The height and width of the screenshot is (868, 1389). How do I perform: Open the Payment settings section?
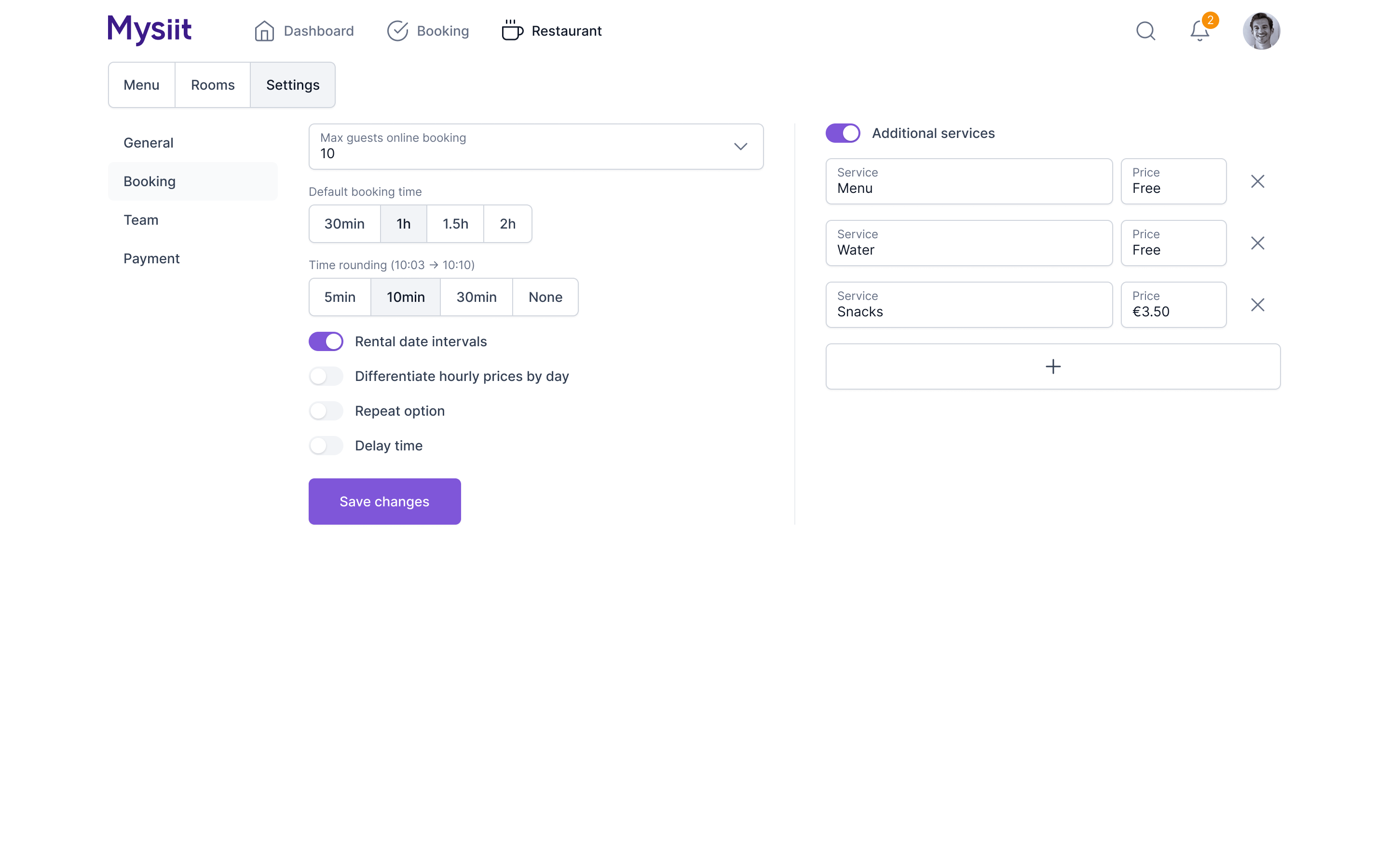[151, 259]
